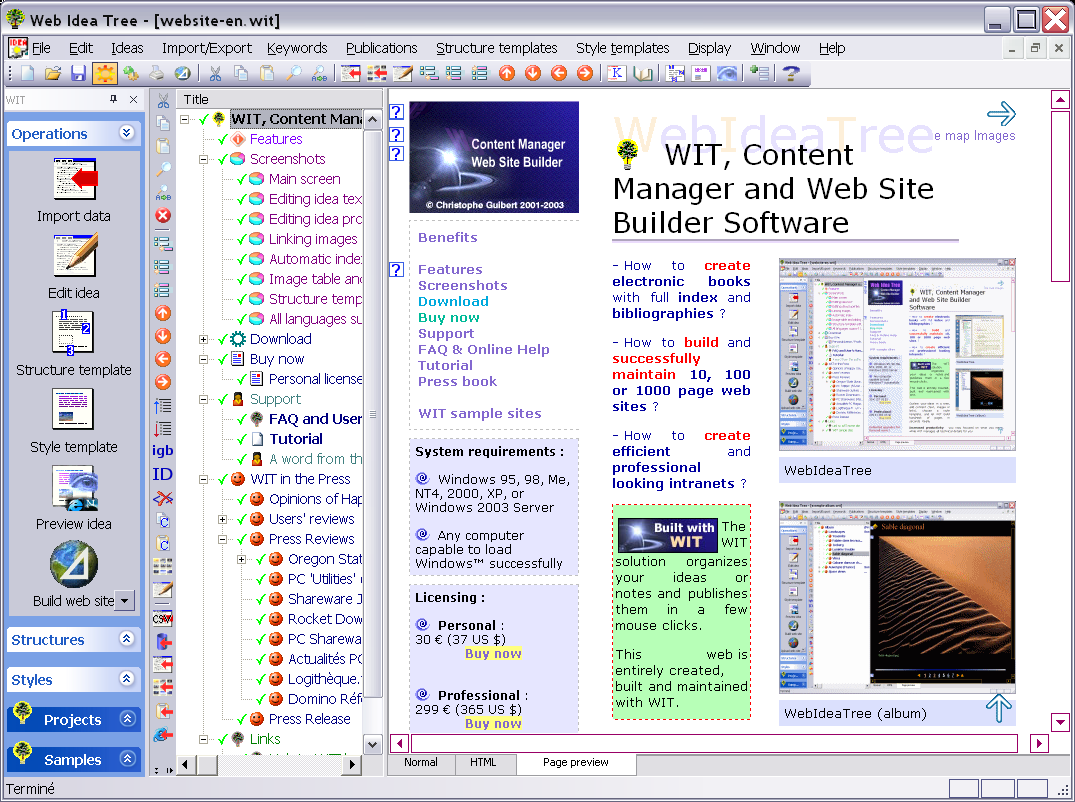The image size is (1075, 802).
Task: Click the orange up arrow in main toolbar
Action: [507, 73]
